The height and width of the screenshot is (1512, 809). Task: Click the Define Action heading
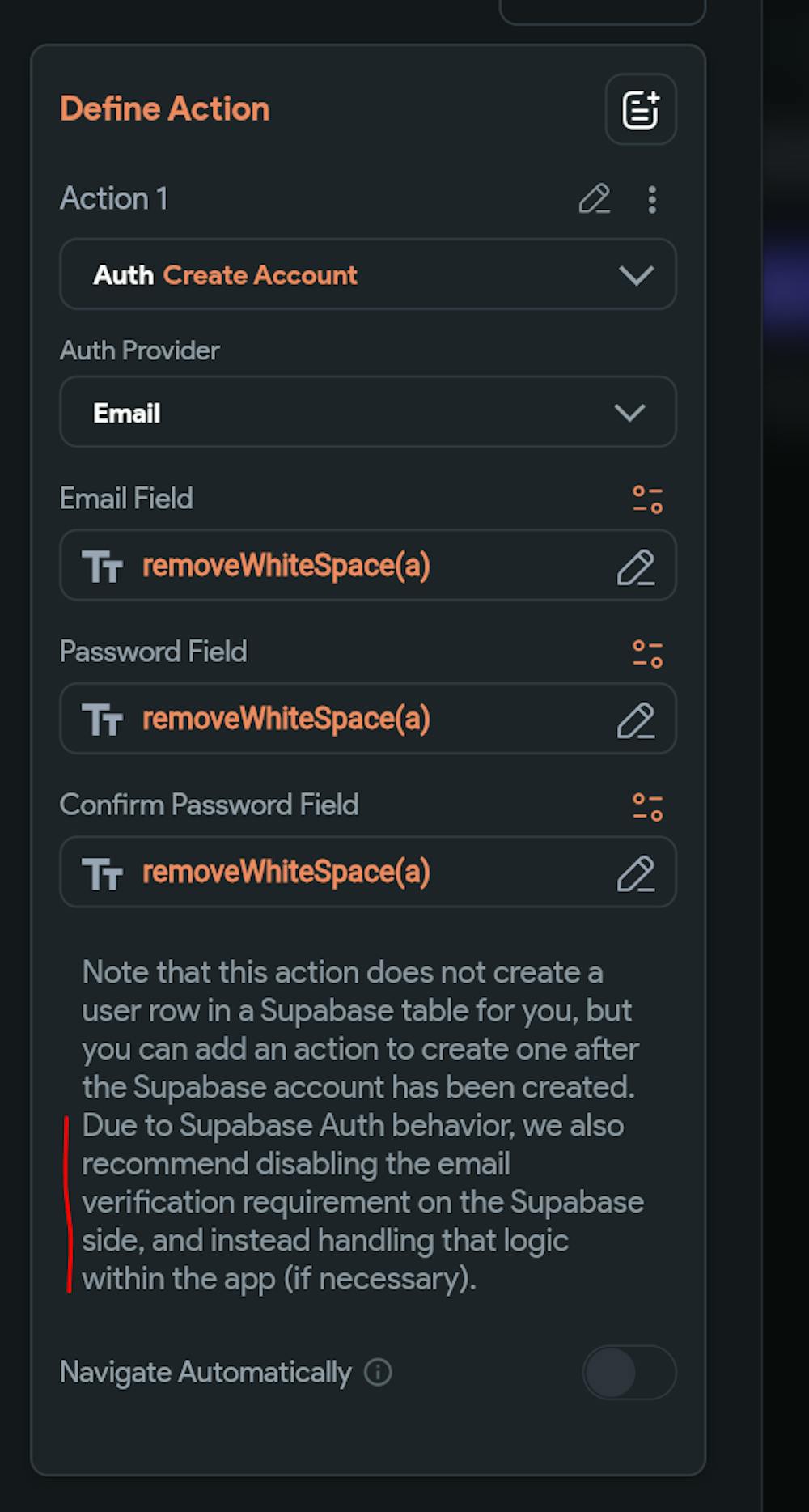pos(165,108)
